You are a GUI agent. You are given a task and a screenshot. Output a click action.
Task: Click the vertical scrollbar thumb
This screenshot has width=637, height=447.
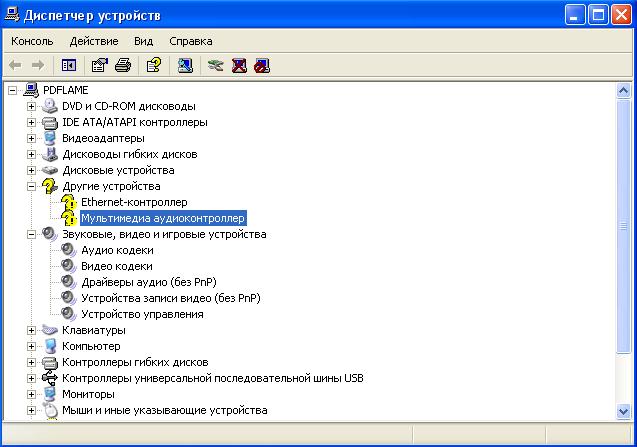(623, 226)
